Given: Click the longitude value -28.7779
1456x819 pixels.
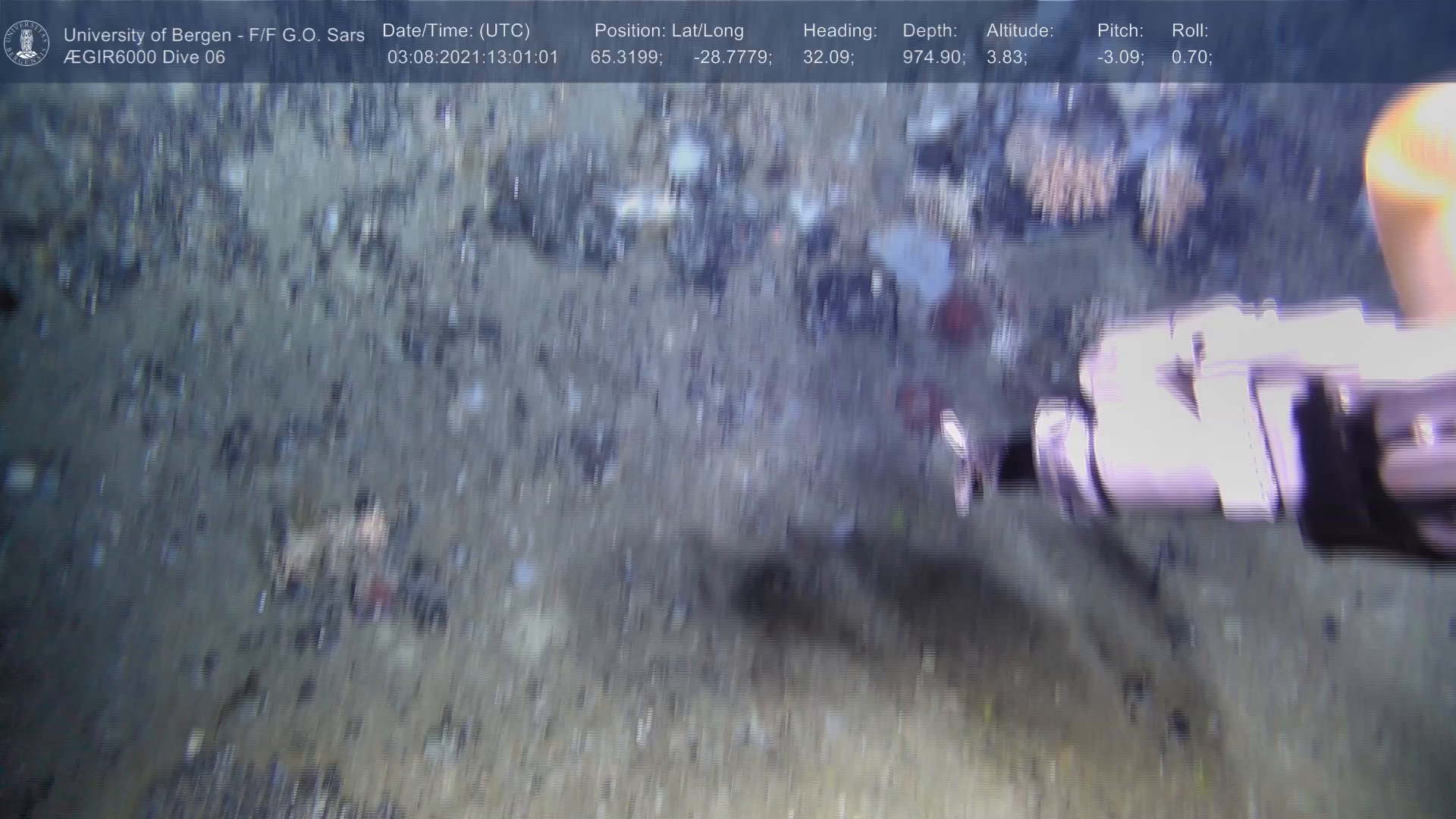Looking at the screenshot, I should pos(732,58).
